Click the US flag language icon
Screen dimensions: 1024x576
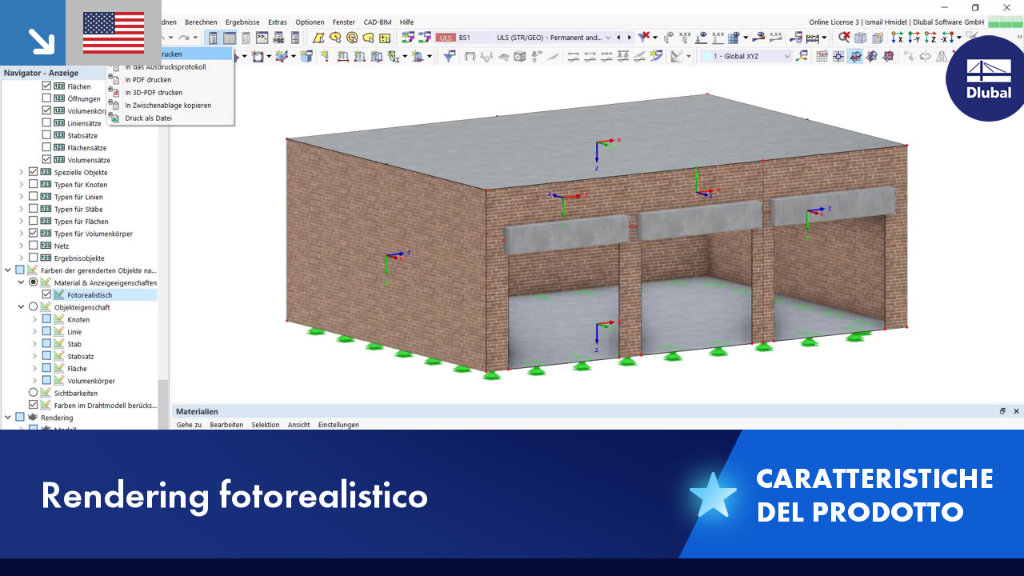pyautogui.click(x=114, y=33)
